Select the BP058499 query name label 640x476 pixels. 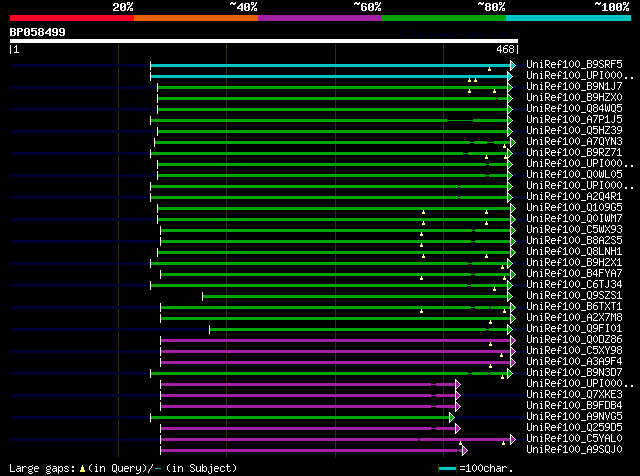pos(38,32)
